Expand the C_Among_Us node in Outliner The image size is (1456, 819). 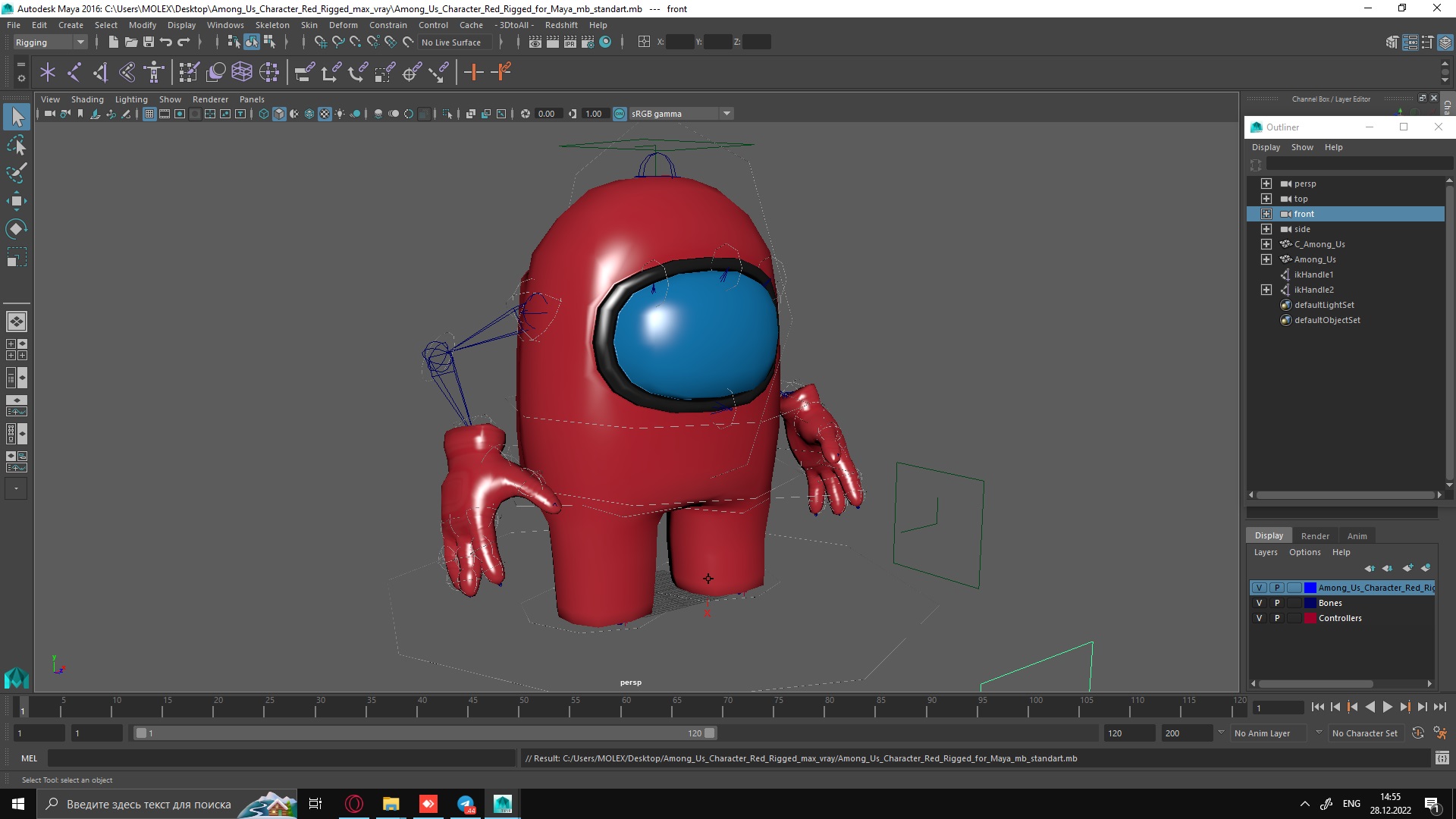[1266, 244]
